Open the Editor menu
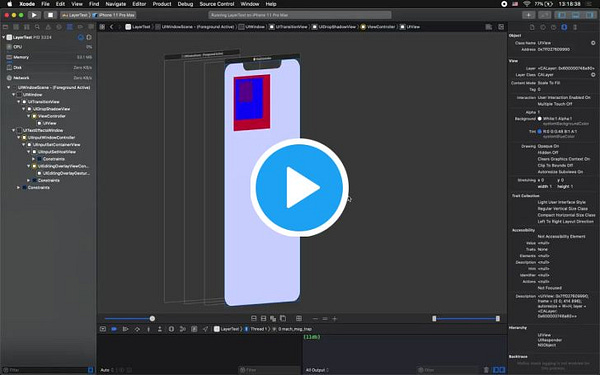Image resolution: width=600 pixels, height=375 pixels. [x=139, y=4]
